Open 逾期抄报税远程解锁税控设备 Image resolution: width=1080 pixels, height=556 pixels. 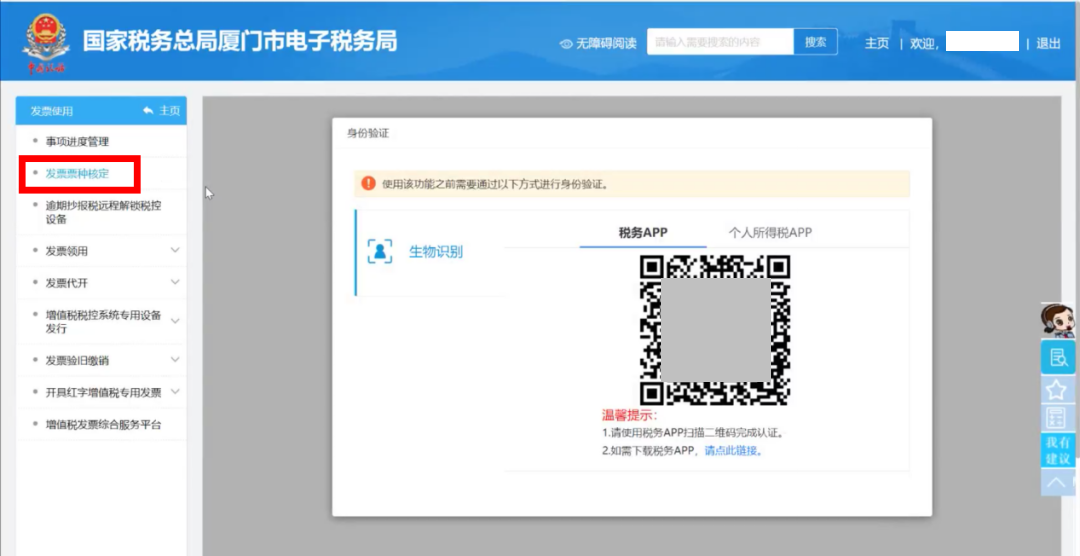pos(103,212)
